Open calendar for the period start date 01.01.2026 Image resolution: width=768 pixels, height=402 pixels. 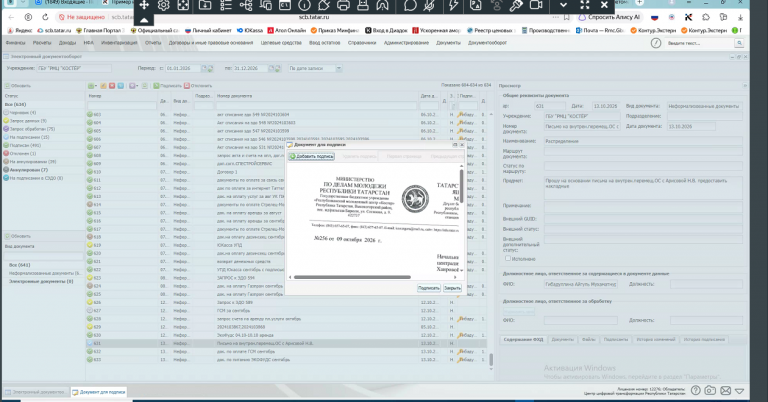pyautogui.click(x=204, y=69)
